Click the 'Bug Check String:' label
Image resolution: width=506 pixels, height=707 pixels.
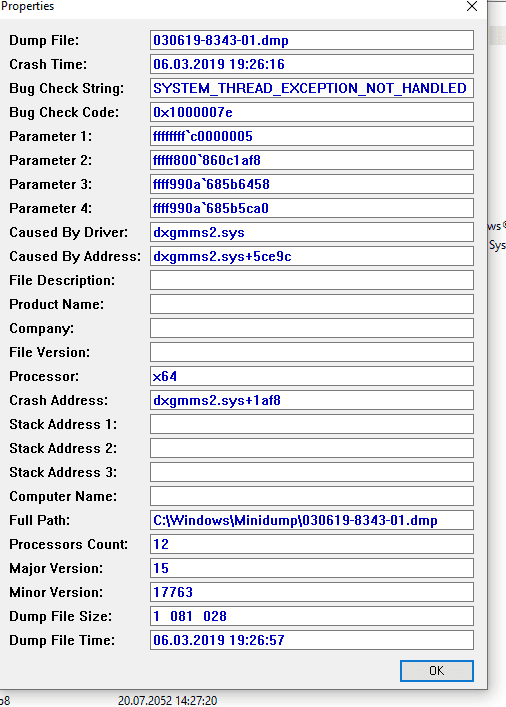[x=67, y=88]
